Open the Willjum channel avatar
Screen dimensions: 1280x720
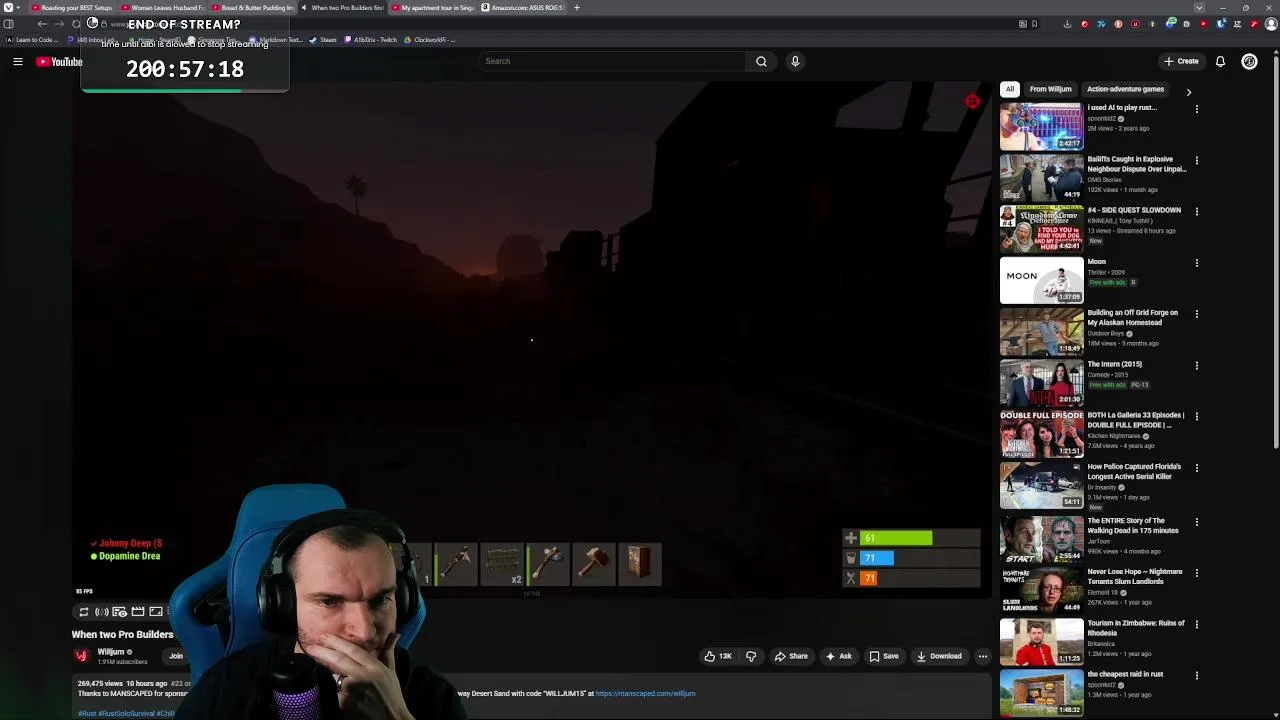(x=81, y=656)
